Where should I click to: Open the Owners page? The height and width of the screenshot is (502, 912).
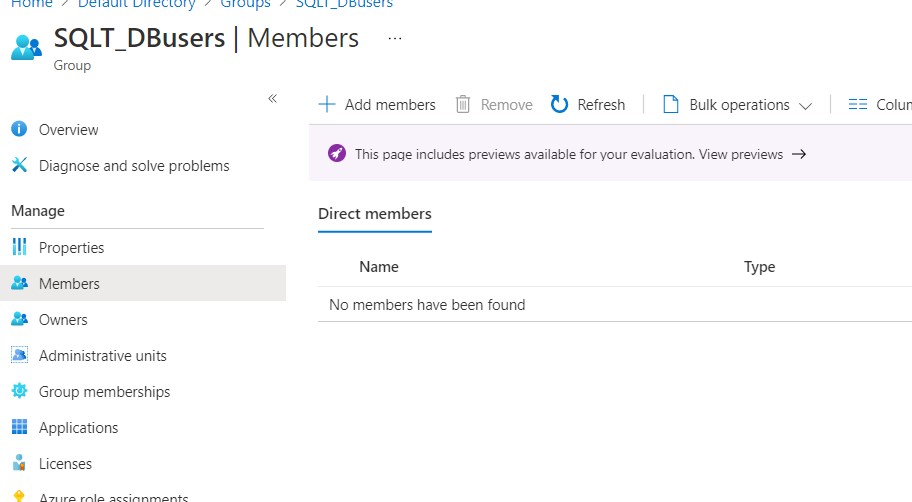[63, 320]
